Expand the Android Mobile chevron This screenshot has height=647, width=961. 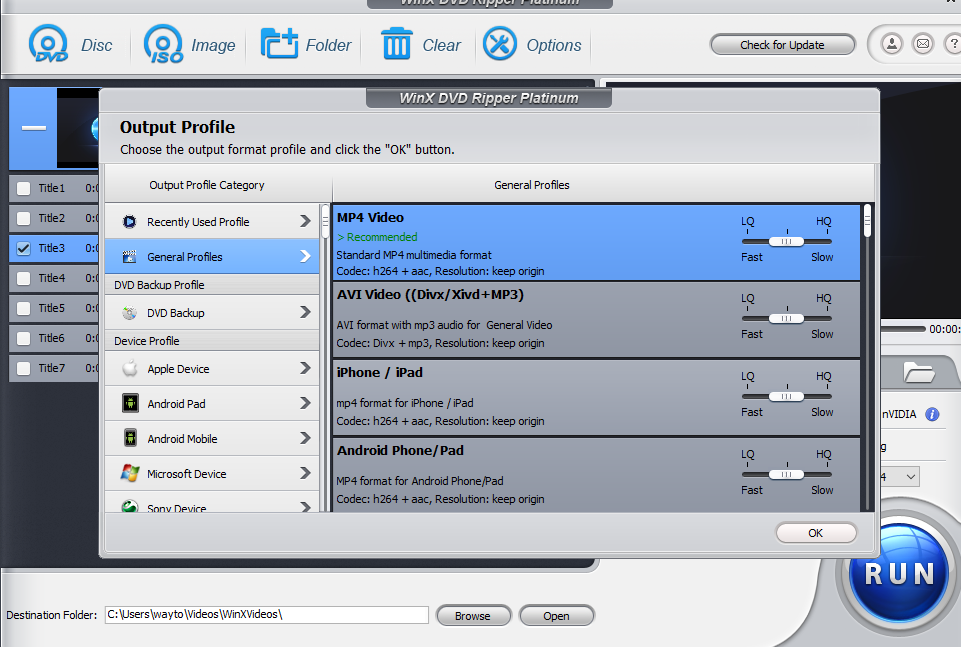305,438
